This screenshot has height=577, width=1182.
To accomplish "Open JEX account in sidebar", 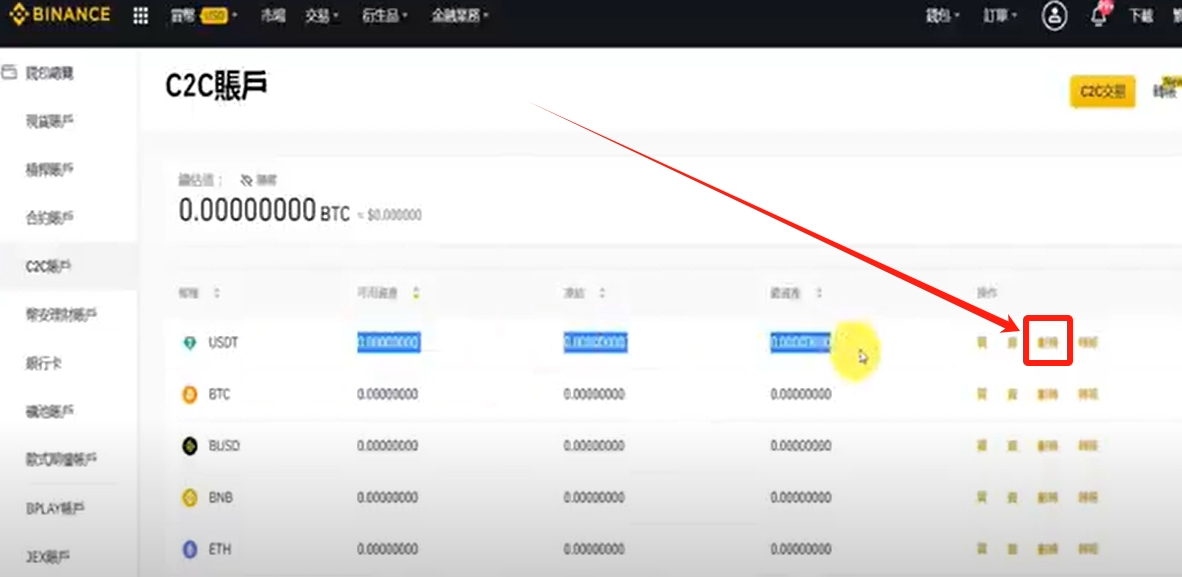I will [48, 558].
